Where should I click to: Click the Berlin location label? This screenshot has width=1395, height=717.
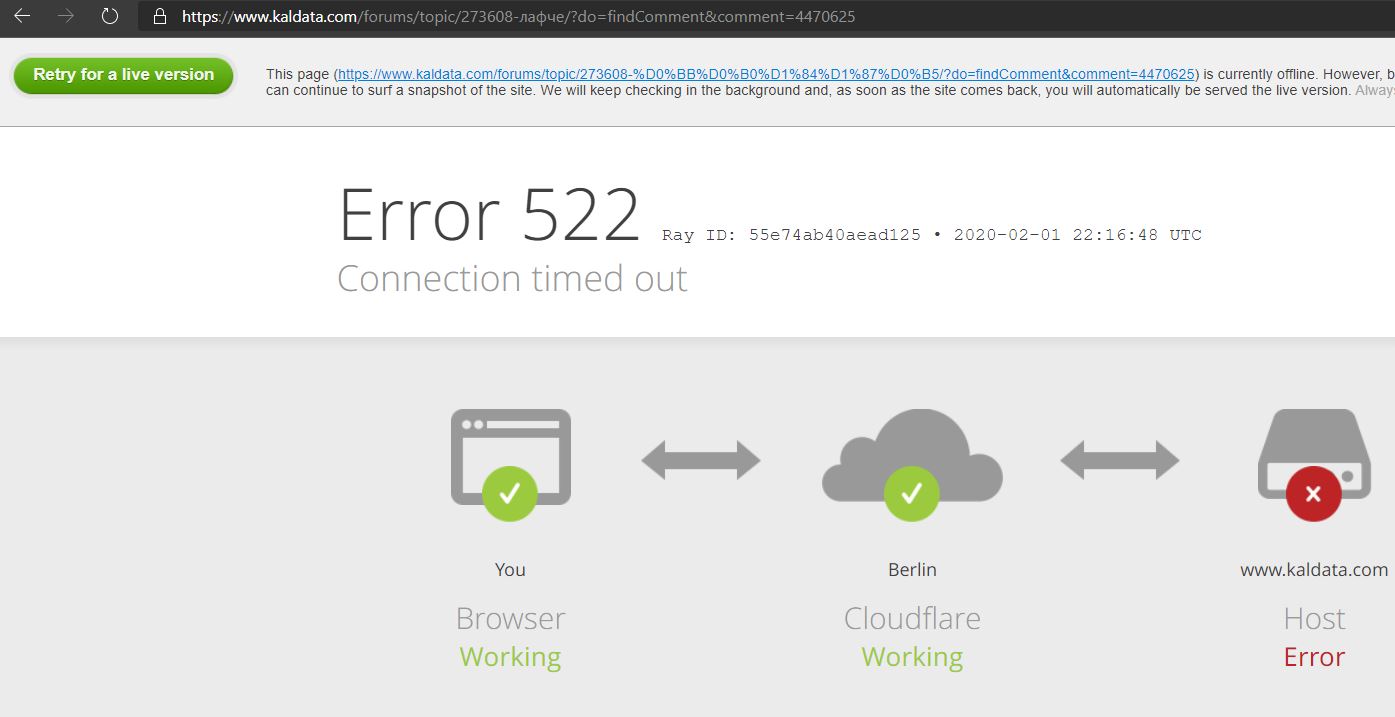912,570
